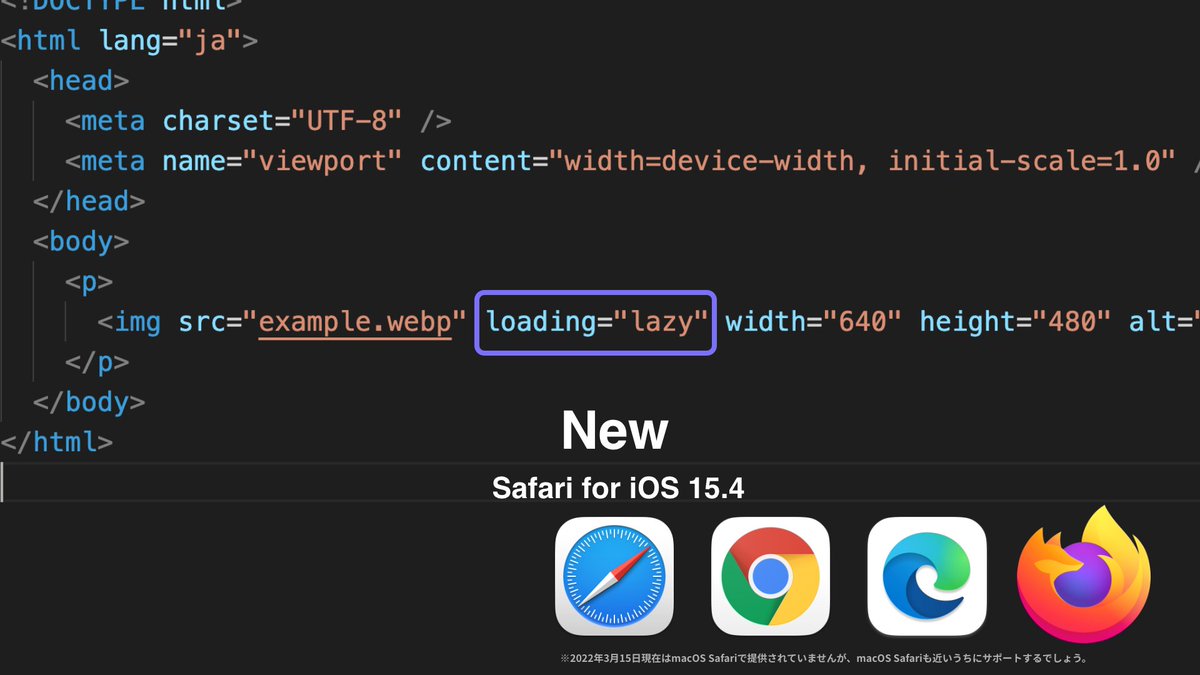Click the Firefox icon
The height and width of the screenshot is (675, 1200).
coord(1084,574)
